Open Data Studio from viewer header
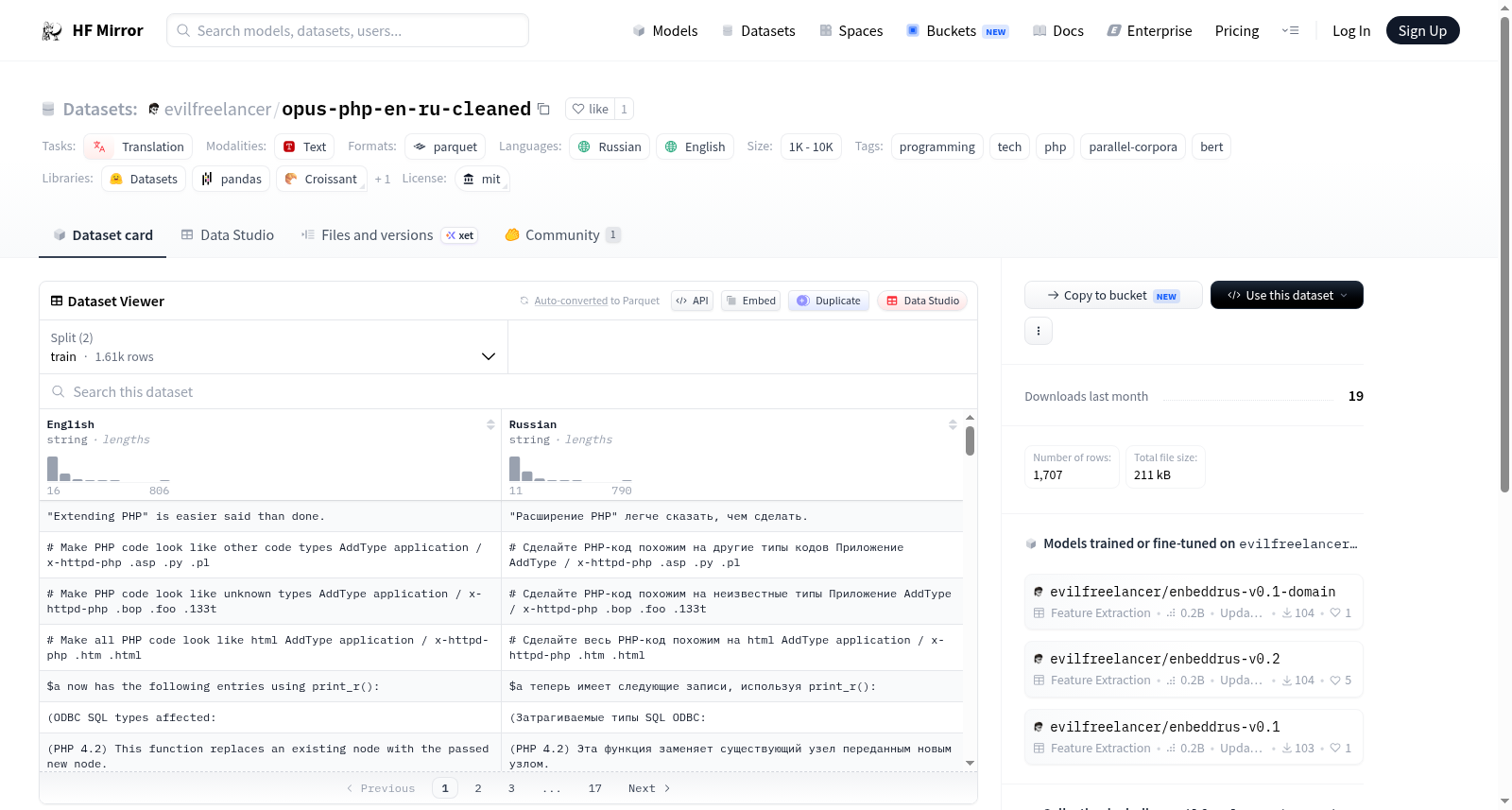Image resolution: width=1512 pixels, height=810 pixels. pyautogui.click(x=922, y=301)
